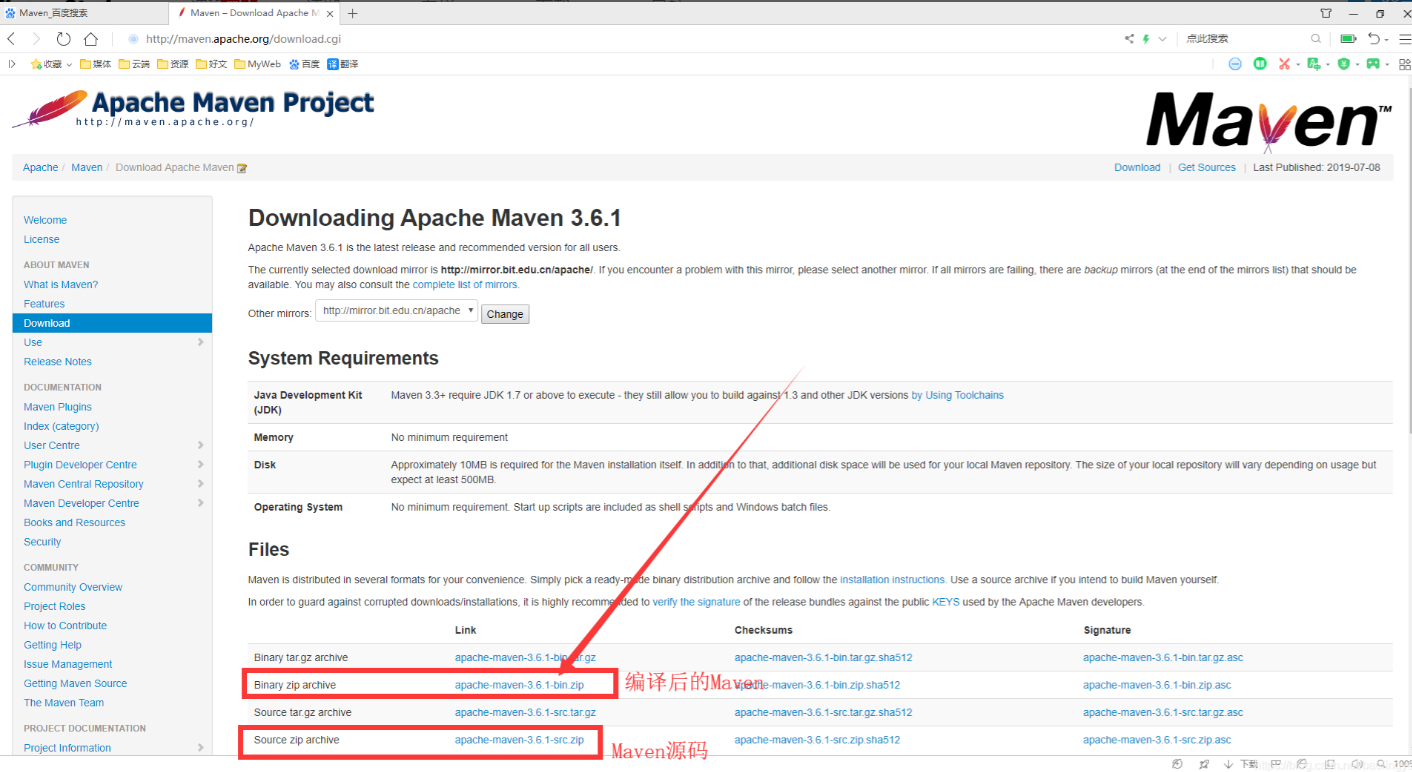Open Welcome in the sidebar
The height and width of the screenshot is (772, 1412).
[x=45, y=220]
